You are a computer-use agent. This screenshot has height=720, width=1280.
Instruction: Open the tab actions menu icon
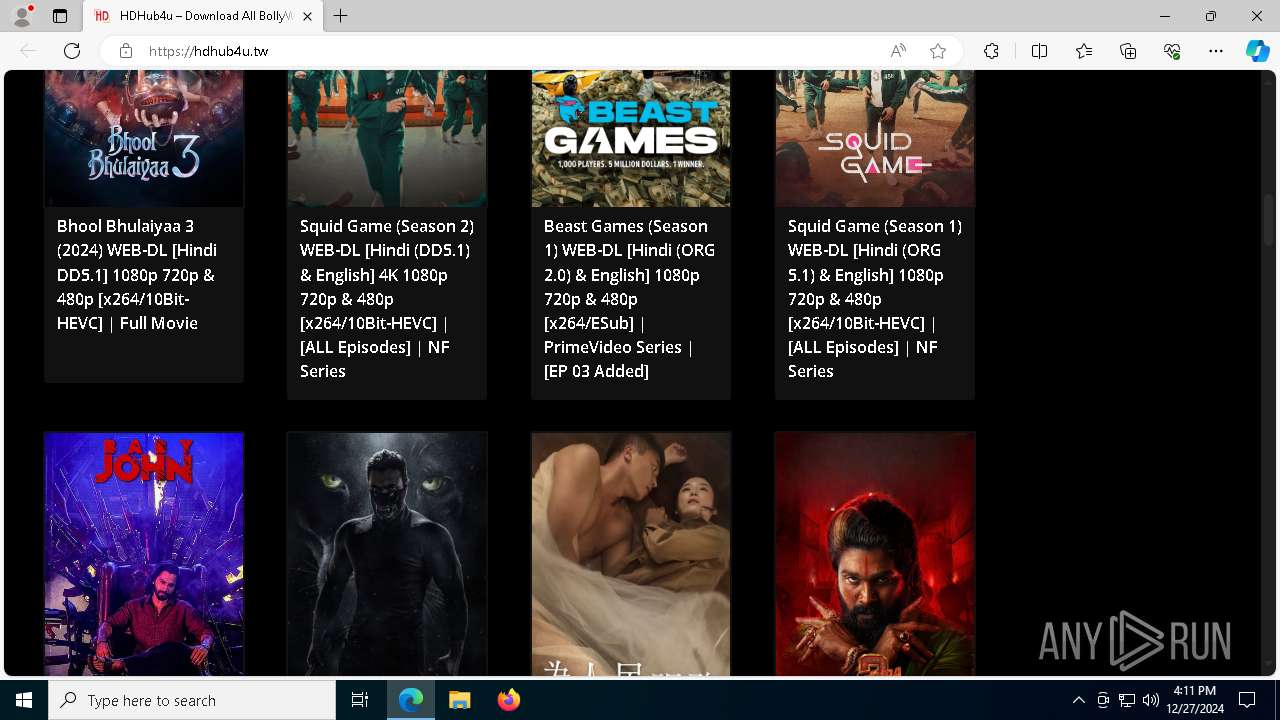(60, 16)
